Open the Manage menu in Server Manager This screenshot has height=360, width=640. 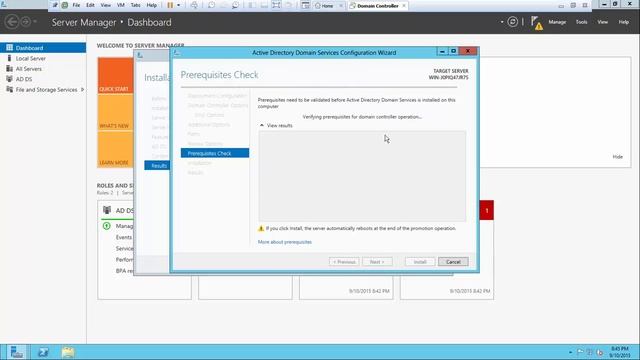click(557, 22)
